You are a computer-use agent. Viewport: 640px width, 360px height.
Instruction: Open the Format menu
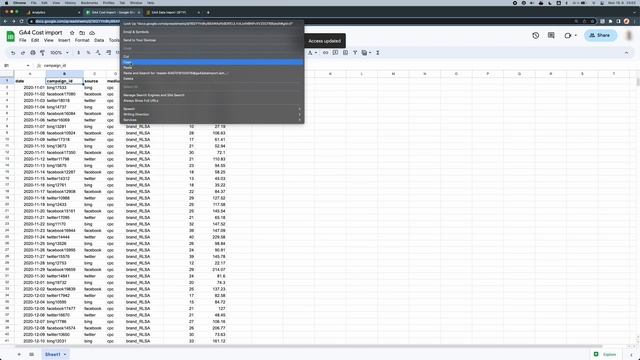[82, 40]
